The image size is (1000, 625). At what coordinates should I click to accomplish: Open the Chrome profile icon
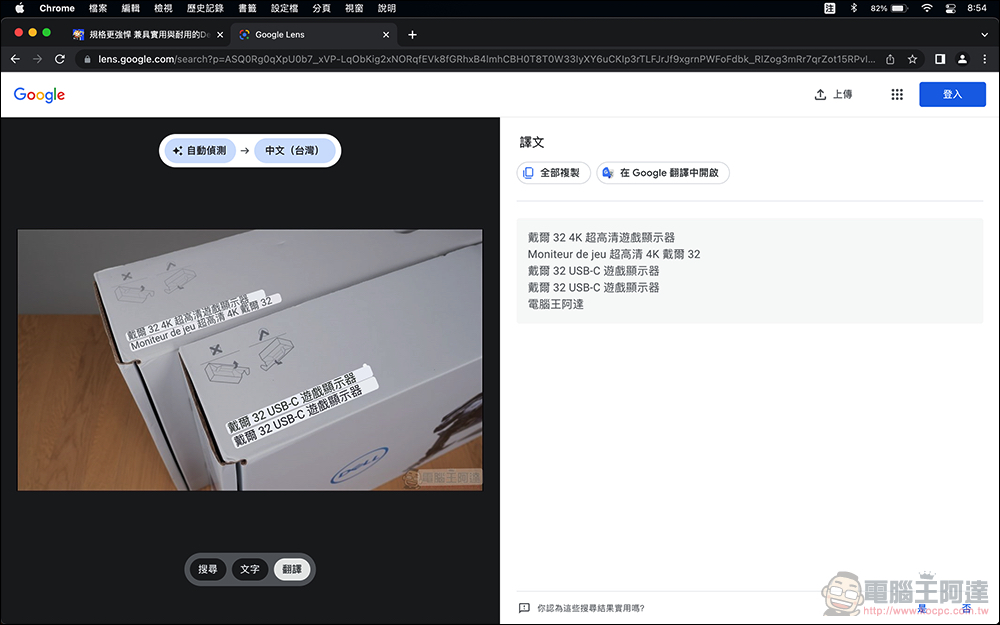pos(962,59)
